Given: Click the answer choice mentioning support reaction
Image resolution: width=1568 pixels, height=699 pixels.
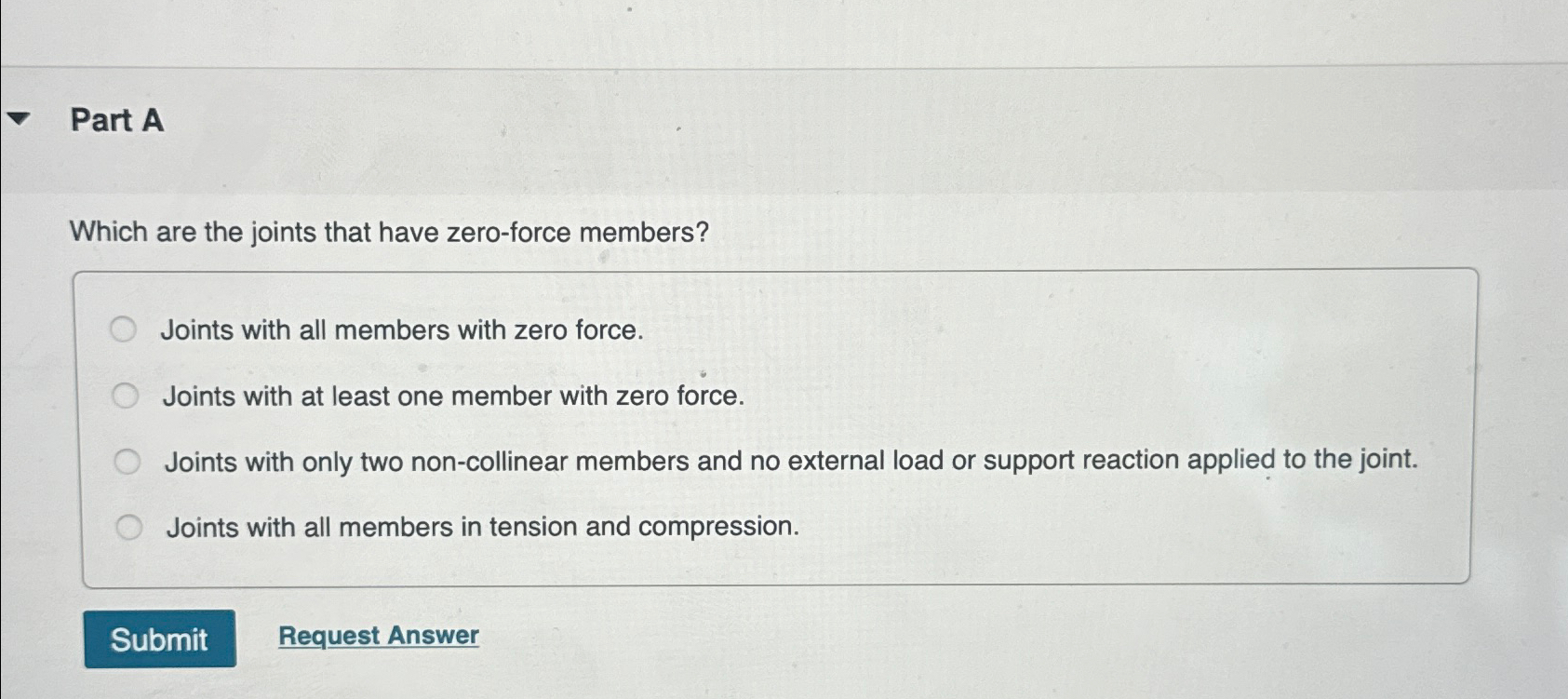Looking at the screenshot, I should 791,460.
